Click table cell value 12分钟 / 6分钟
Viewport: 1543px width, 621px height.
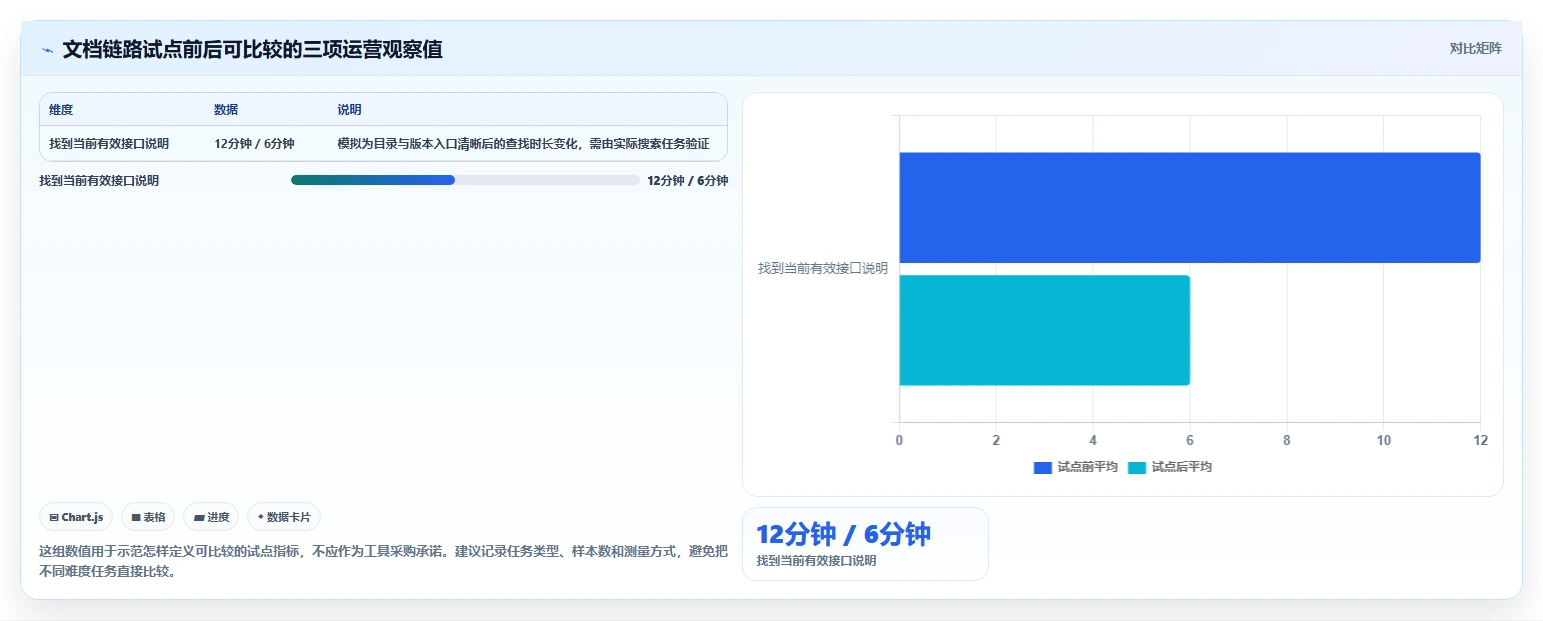(x=254, y=143)
